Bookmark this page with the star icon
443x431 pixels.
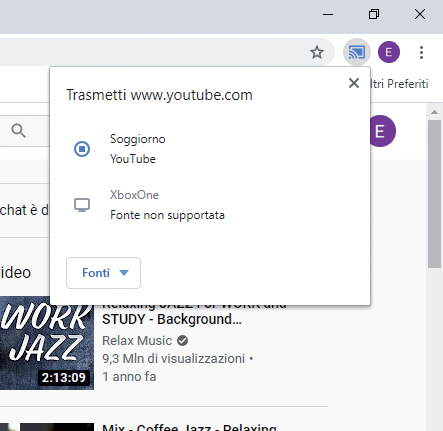pyautogui.click(x=317, y=52)
